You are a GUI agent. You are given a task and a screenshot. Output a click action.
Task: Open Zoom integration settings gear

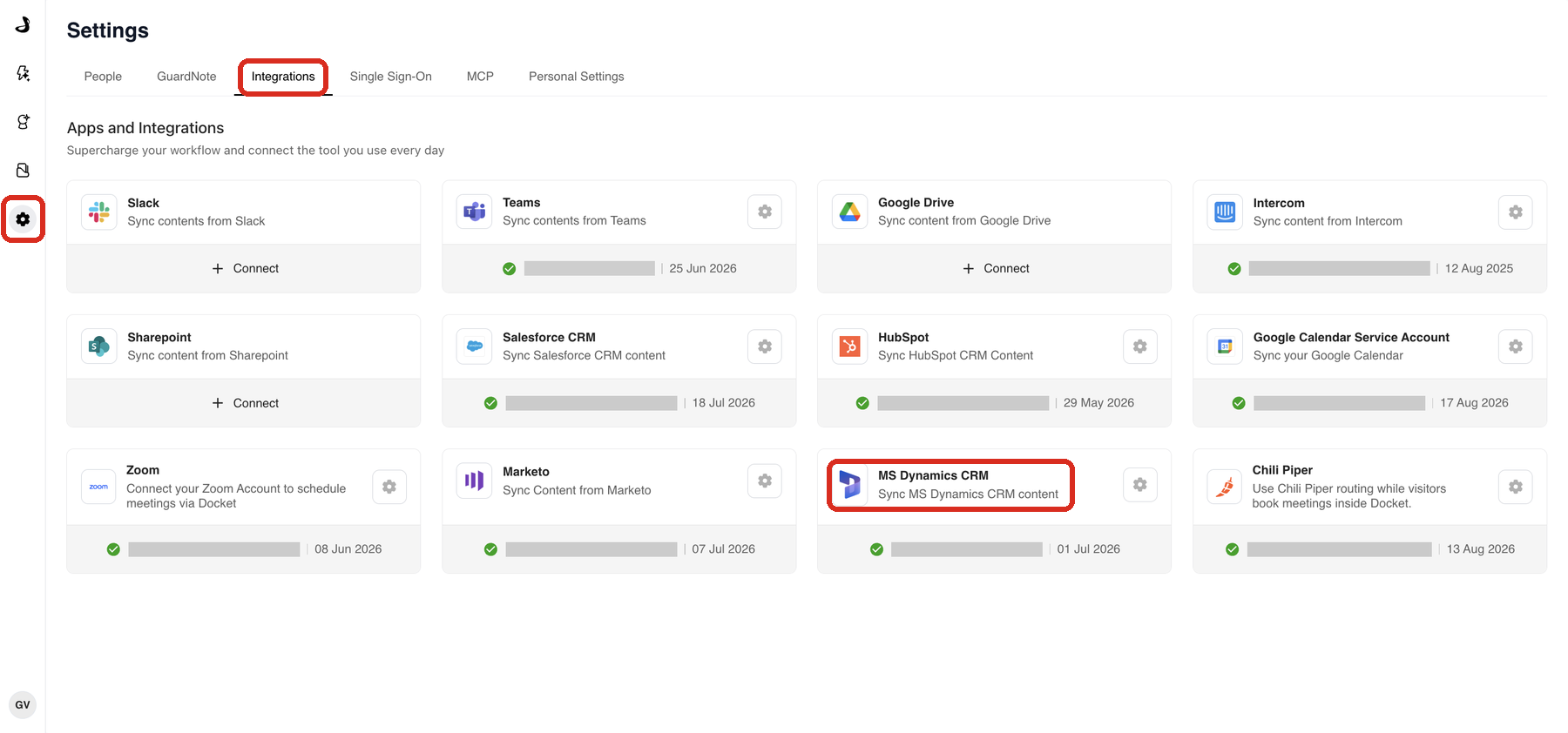click(389, 487)
